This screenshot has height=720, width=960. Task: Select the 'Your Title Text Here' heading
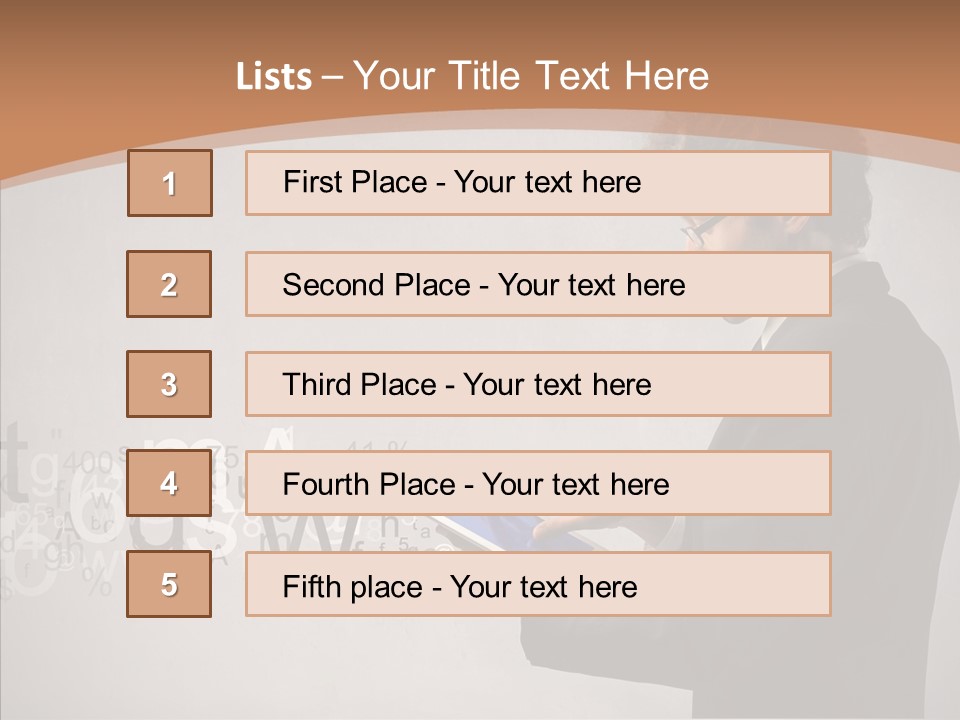pos(531,76)
